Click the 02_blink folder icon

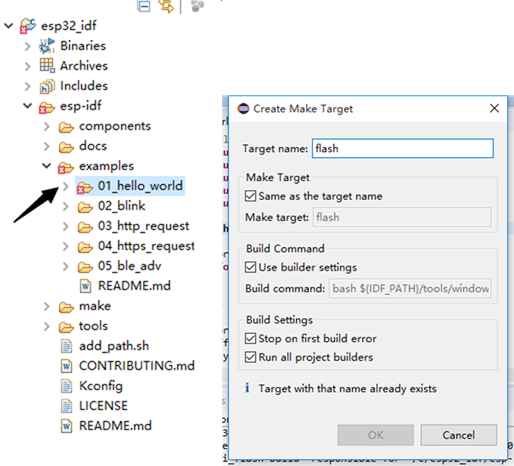(x=85, y=207)
